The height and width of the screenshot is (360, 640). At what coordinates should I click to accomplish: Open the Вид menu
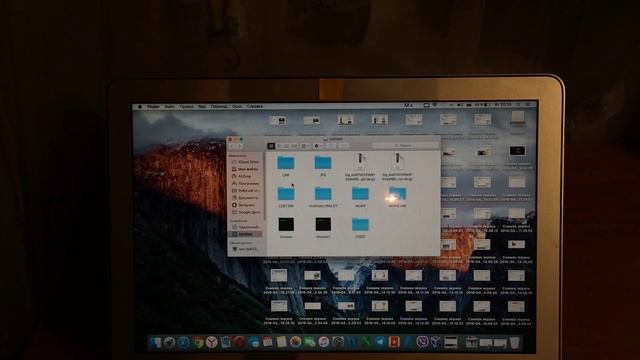(202, 107)
